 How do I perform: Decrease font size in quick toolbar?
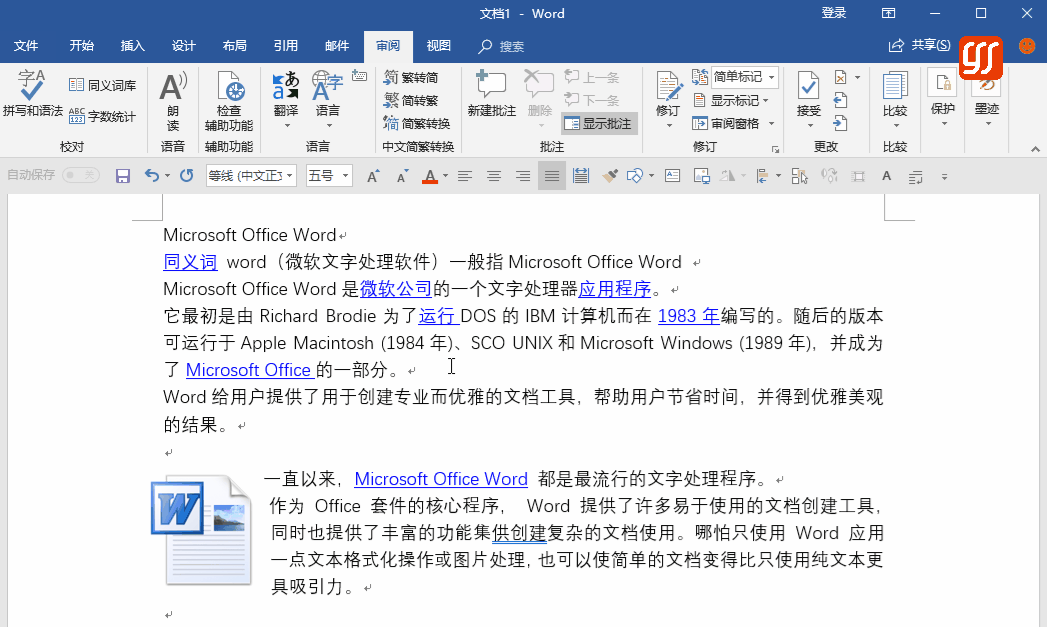[401, 176]
